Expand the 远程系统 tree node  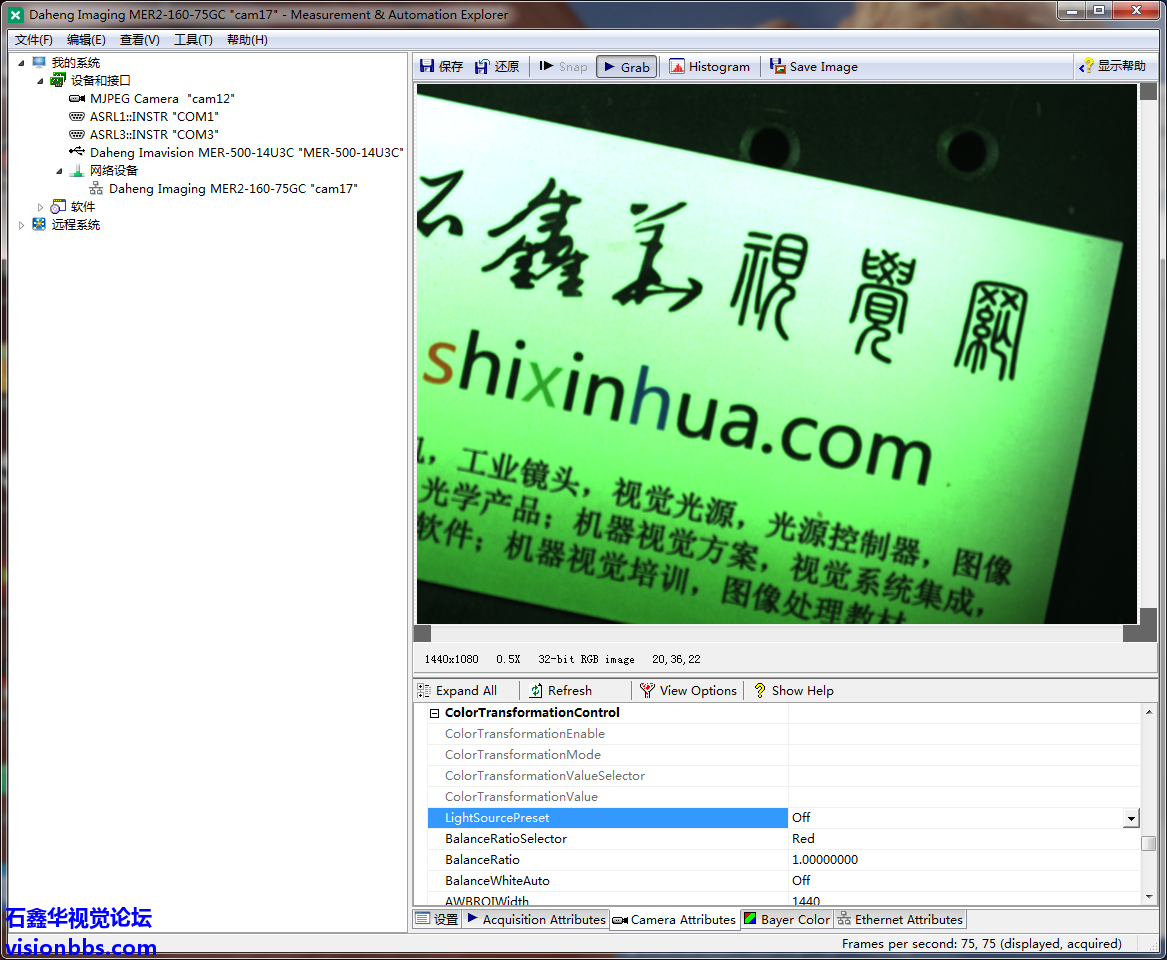(22, 225)
